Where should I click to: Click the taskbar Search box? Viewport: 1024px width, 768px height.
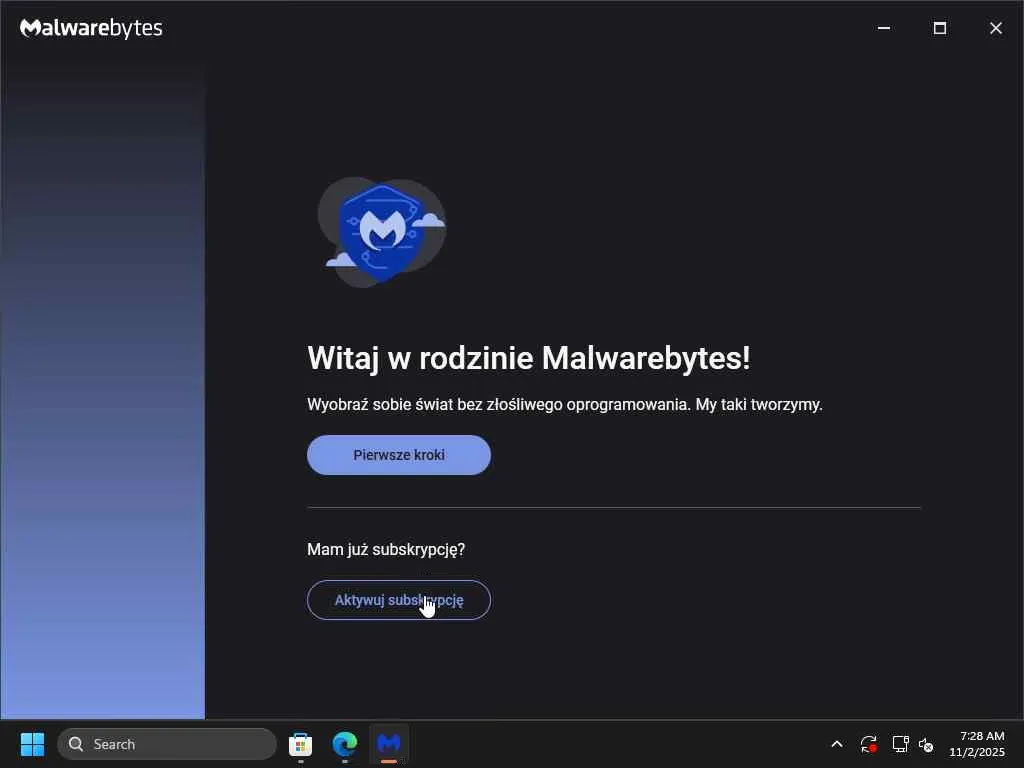pos(167,744)
